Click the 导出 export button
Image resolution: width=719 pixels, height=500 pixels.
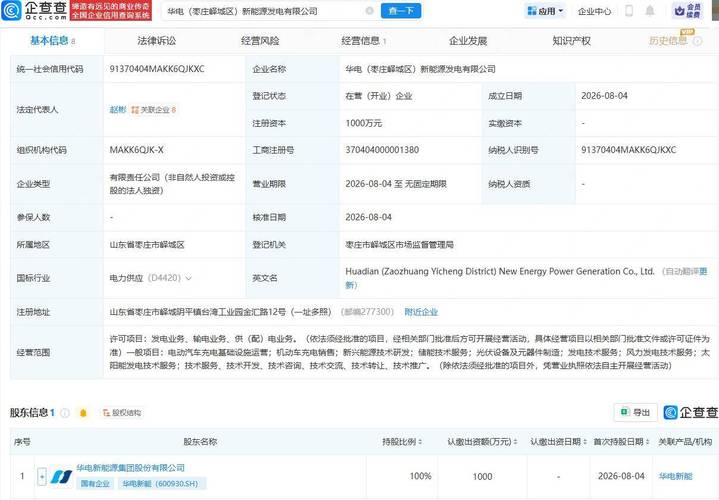point(636,412)
